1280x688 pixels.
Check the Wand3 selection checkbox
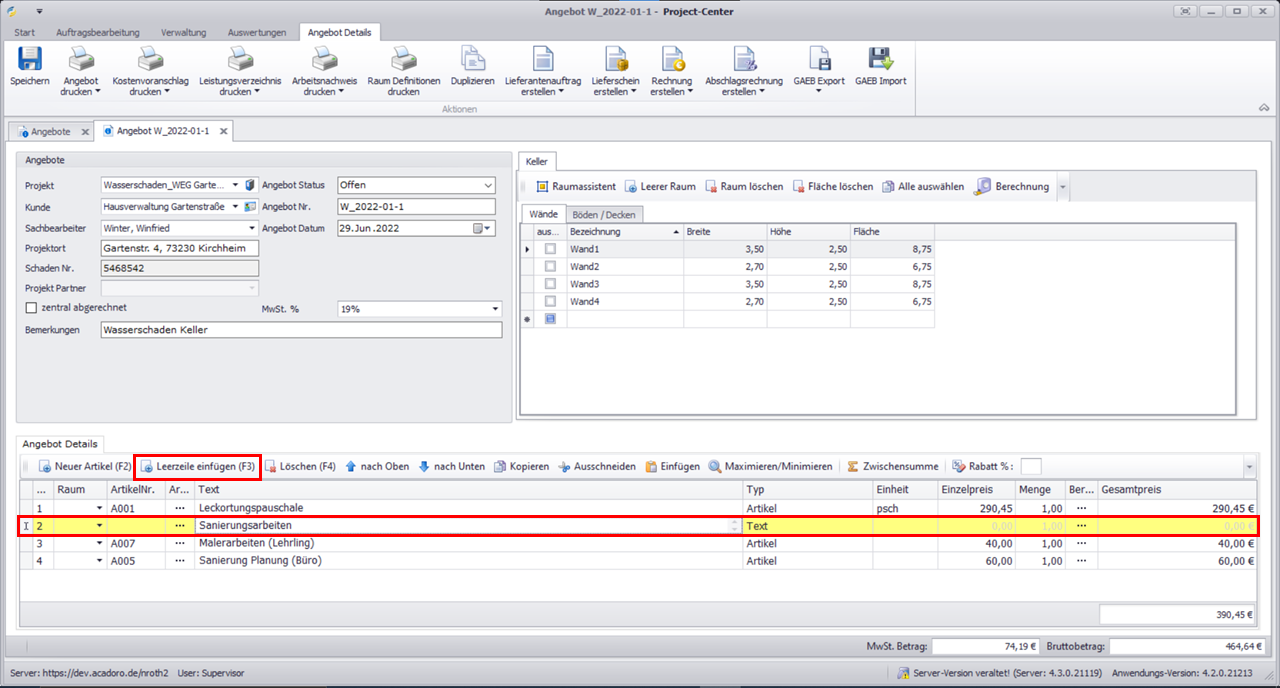(x=550, y=284)
